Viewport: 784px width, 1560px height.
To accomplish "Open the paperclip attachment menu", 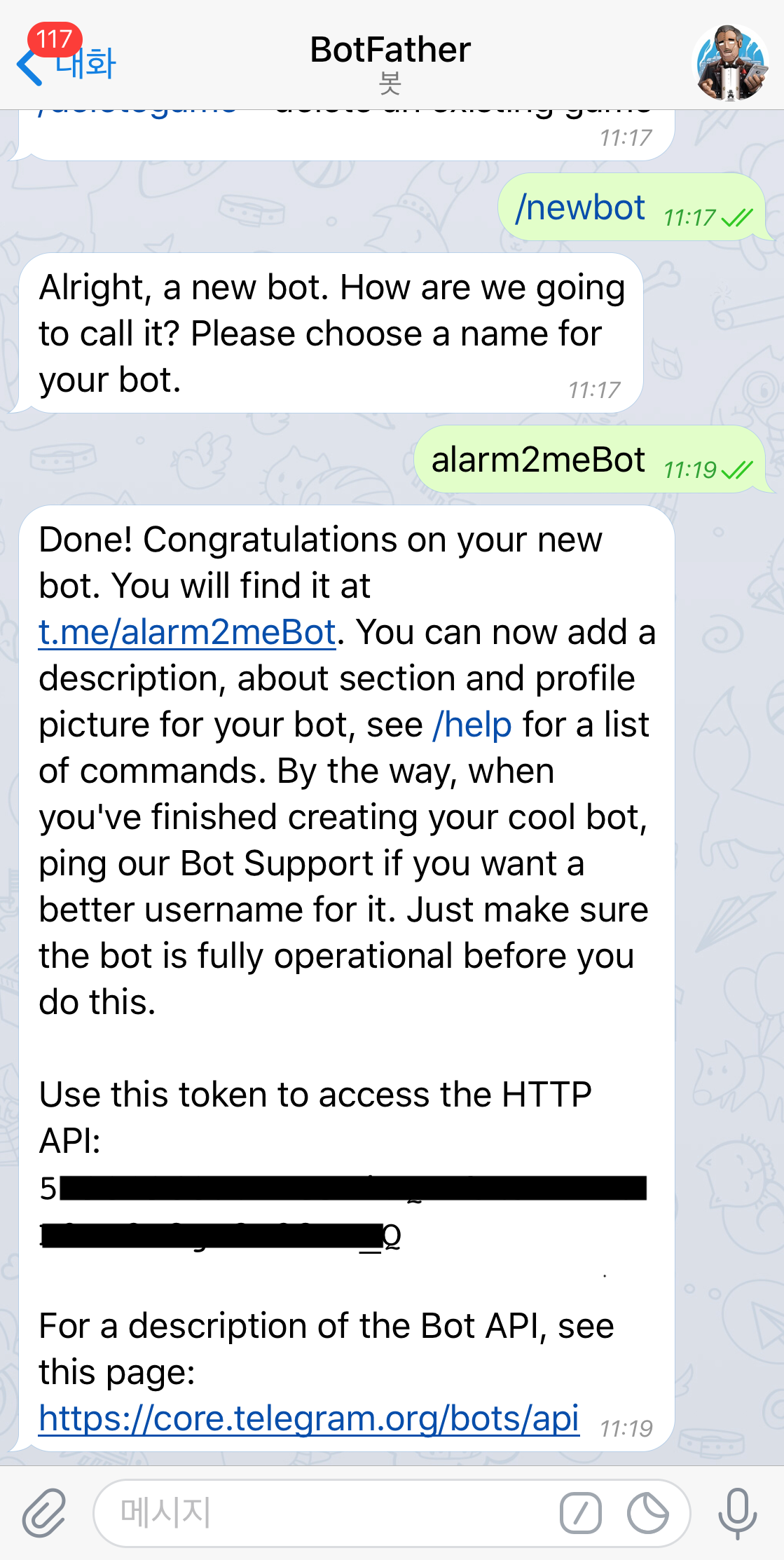I will [x=43, y=1512].
